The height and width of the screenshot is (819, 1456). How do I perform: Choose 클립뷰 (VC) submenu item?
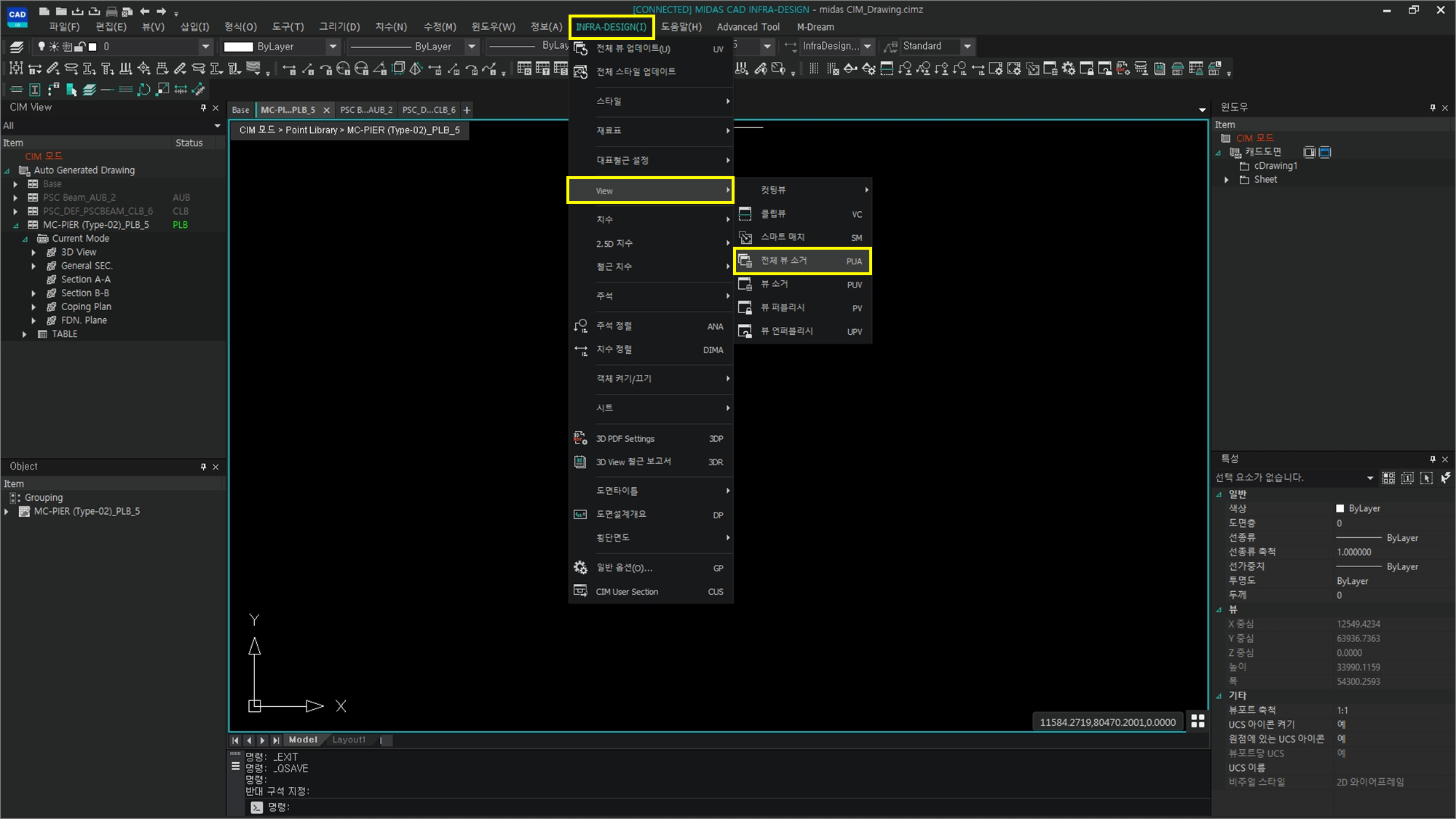click(x=802, y=214)
